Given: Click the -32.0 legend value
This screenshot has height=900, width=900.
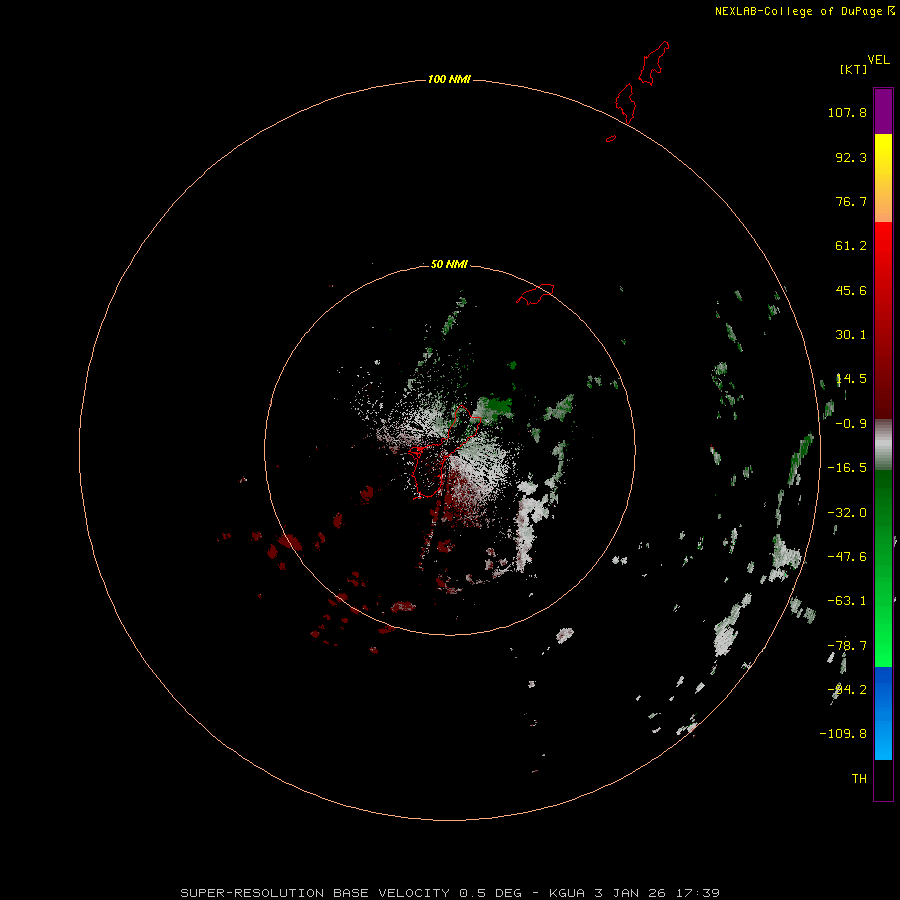Looking at the screenshot, I should (847, 513).
